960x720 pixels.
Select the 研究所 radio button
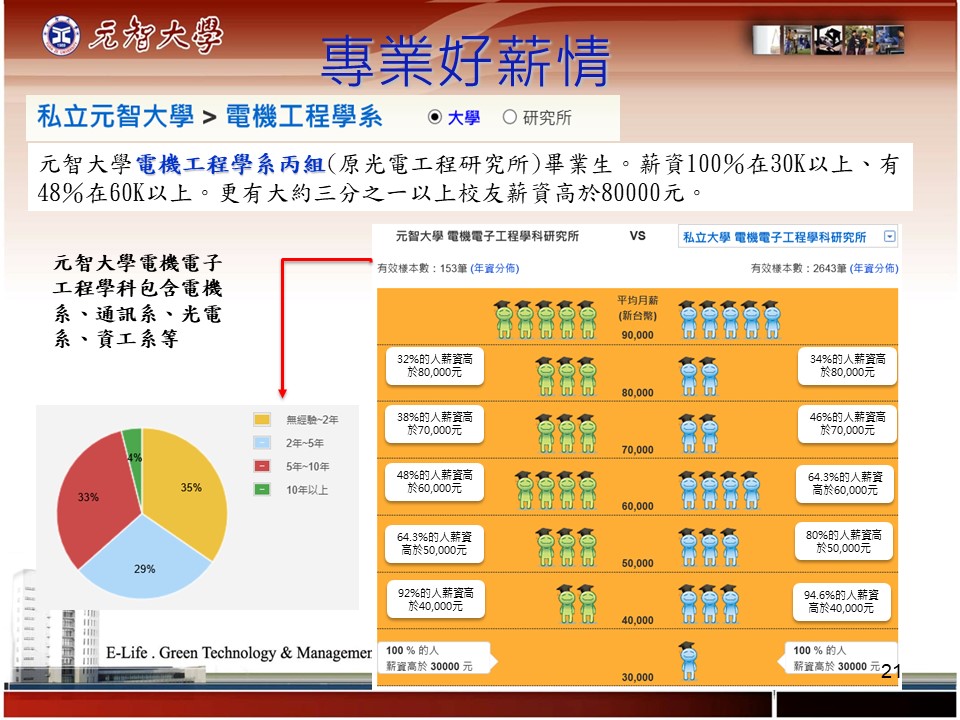click(x=509, y=117)
